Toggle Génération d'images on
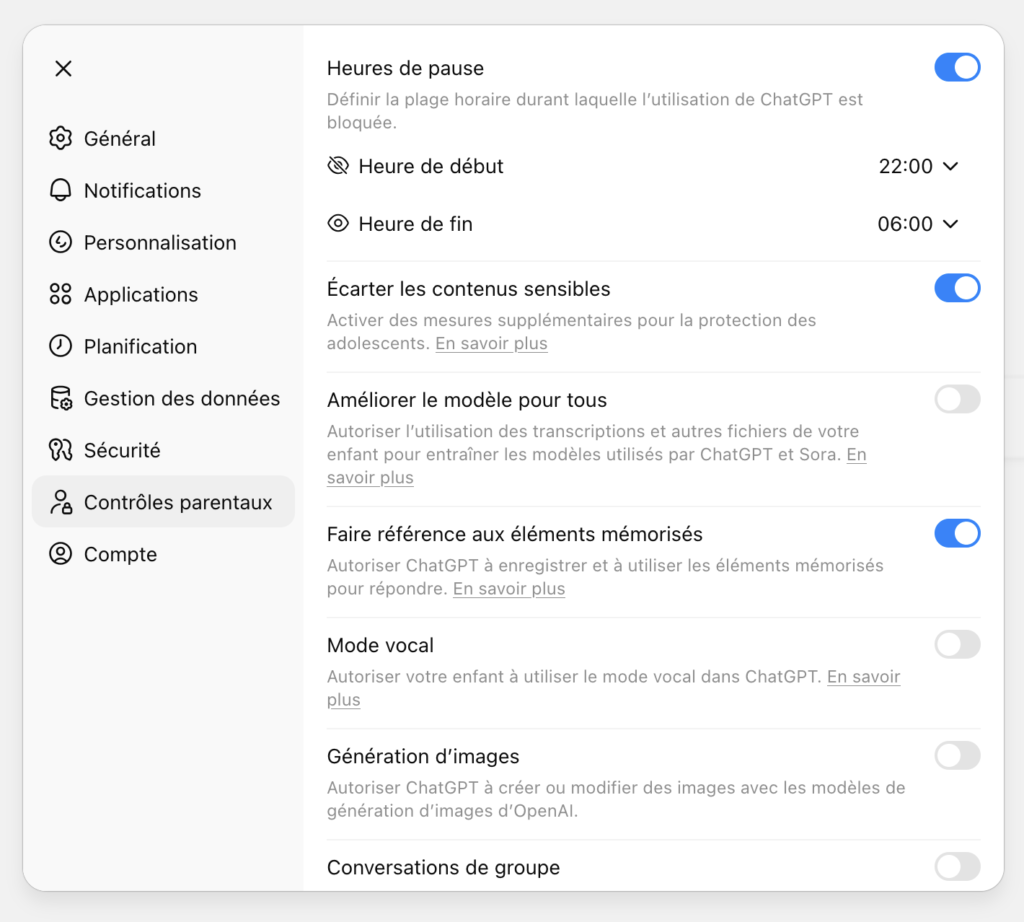The image size is (1024, 922). 957,755
